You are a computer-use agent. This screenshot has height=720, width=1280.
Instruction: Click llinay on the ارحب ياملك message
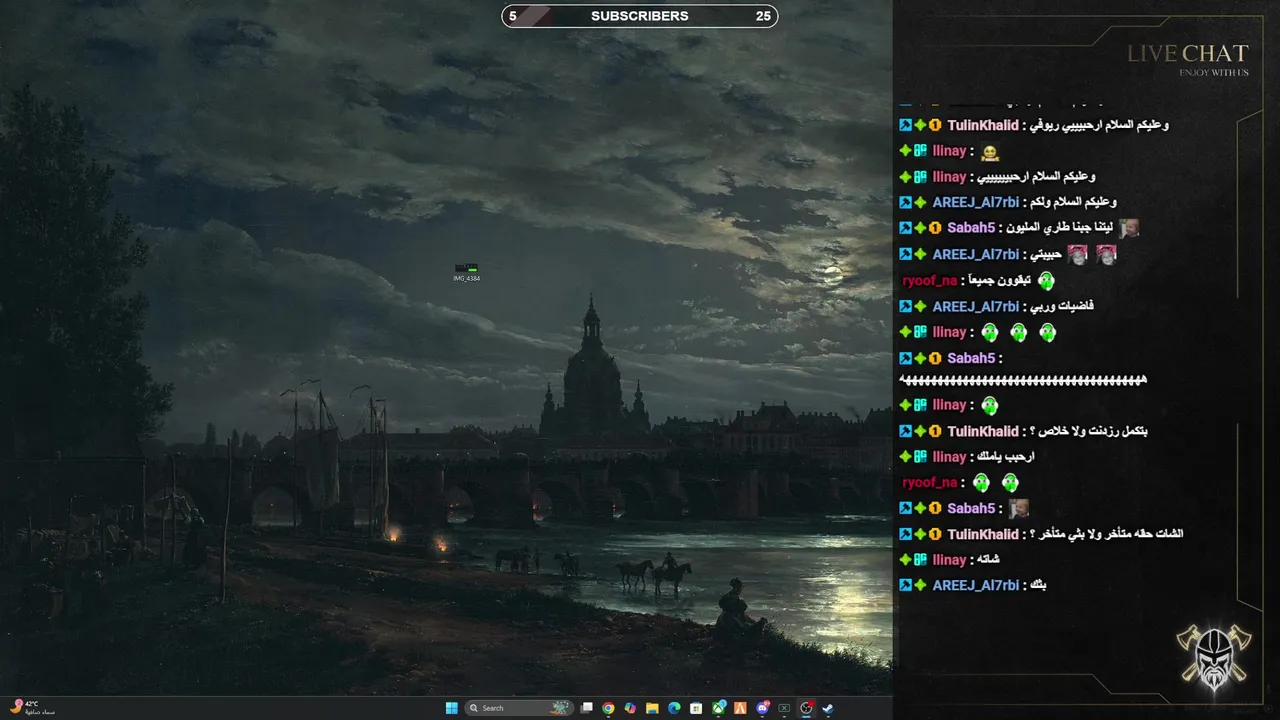[x=949, y=457]
